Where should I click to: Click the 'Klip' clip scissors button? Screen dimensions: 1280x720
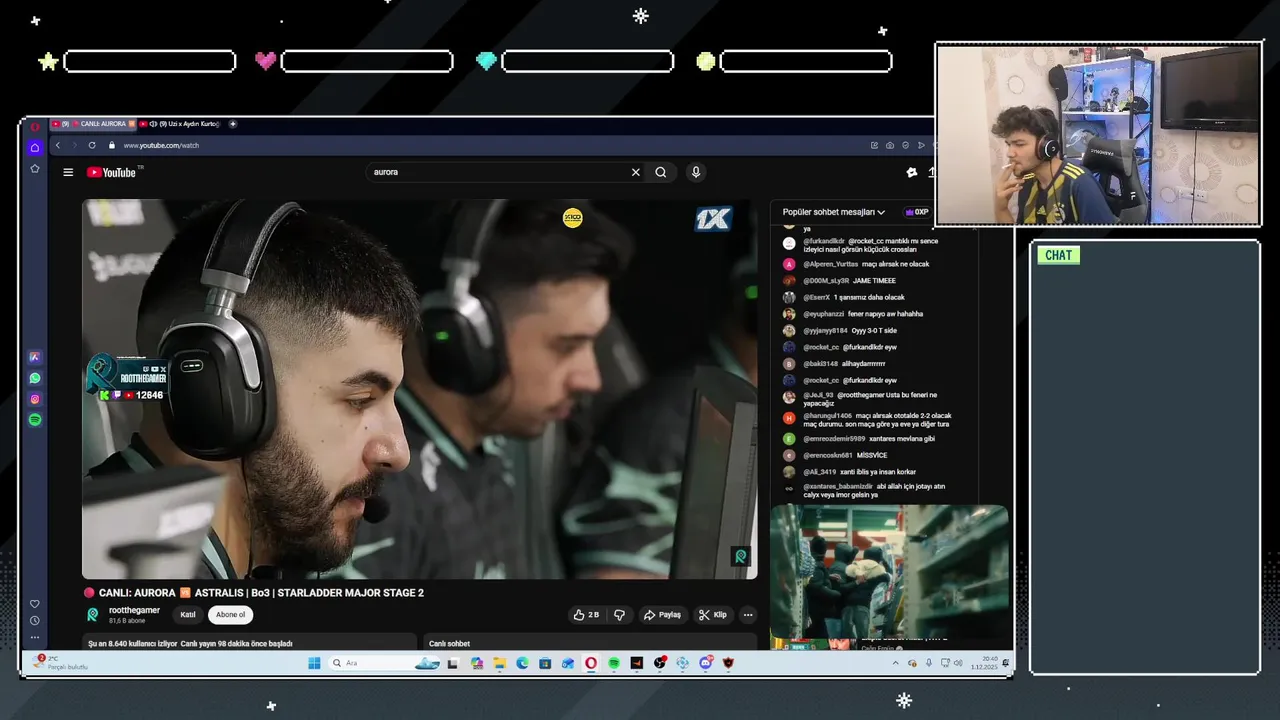pos(713,615)
